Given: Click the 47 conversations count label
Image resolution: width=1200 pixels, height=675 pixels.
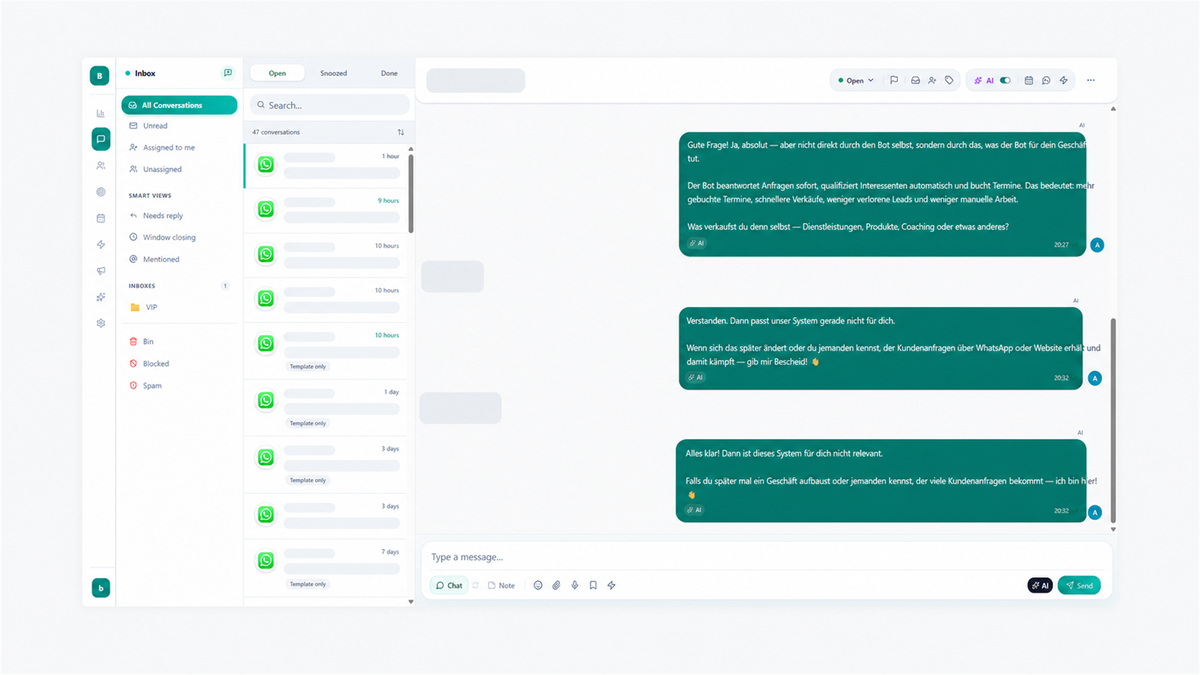Looking at the screenshot, I should pos(276,132).
